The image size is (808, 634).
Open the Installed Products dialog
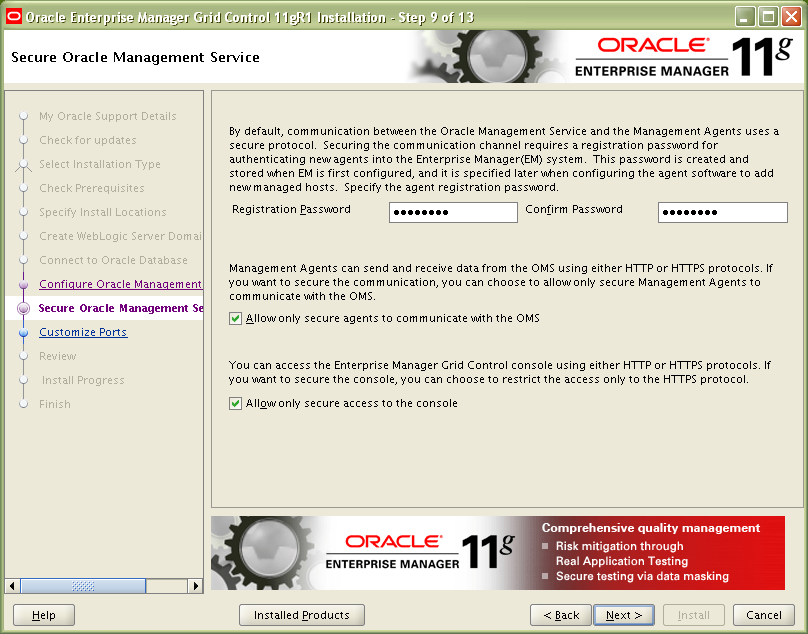[302, 615]
